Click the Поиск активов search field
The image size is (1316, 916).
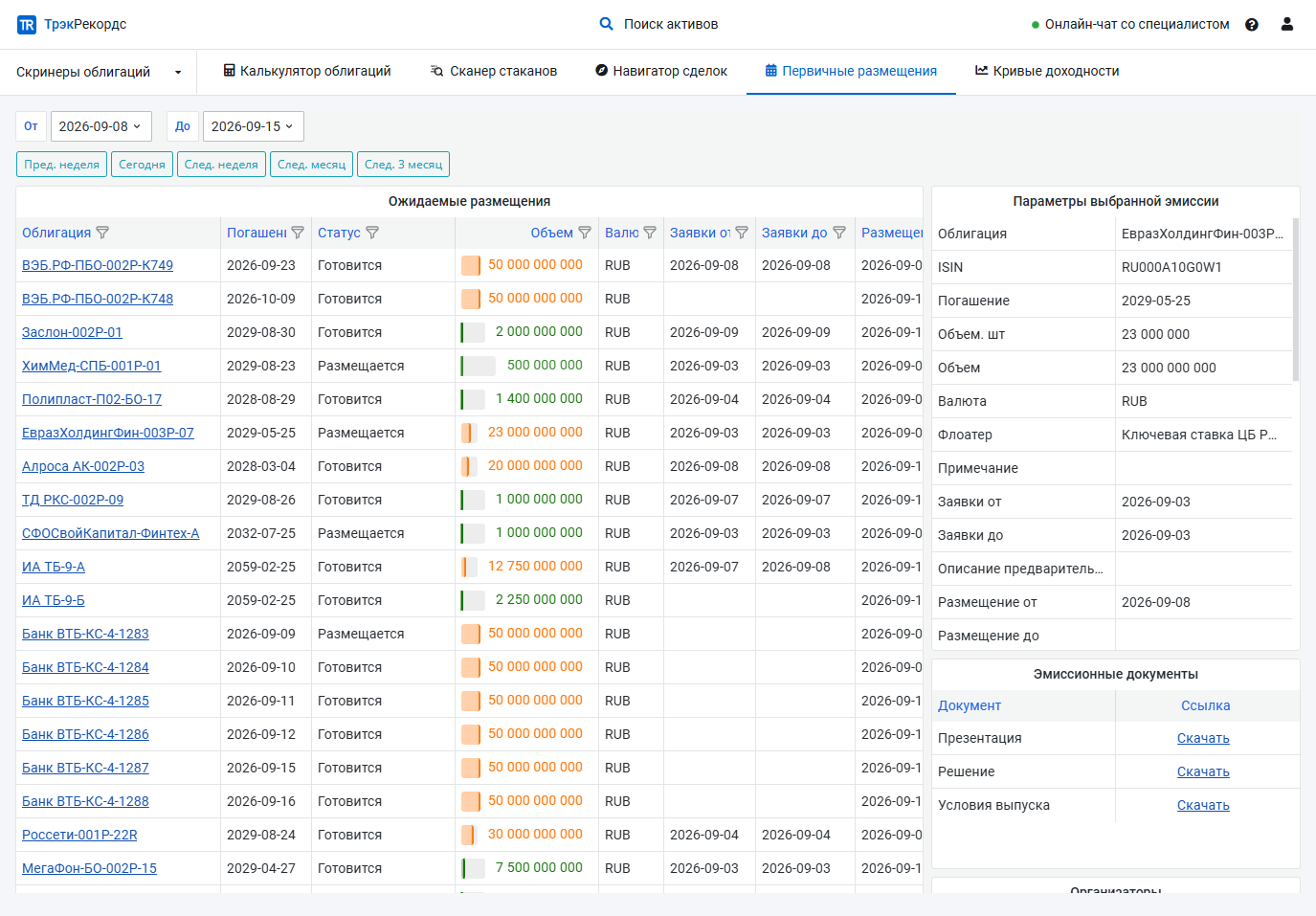pyautogui.click(x=671, y=24)
